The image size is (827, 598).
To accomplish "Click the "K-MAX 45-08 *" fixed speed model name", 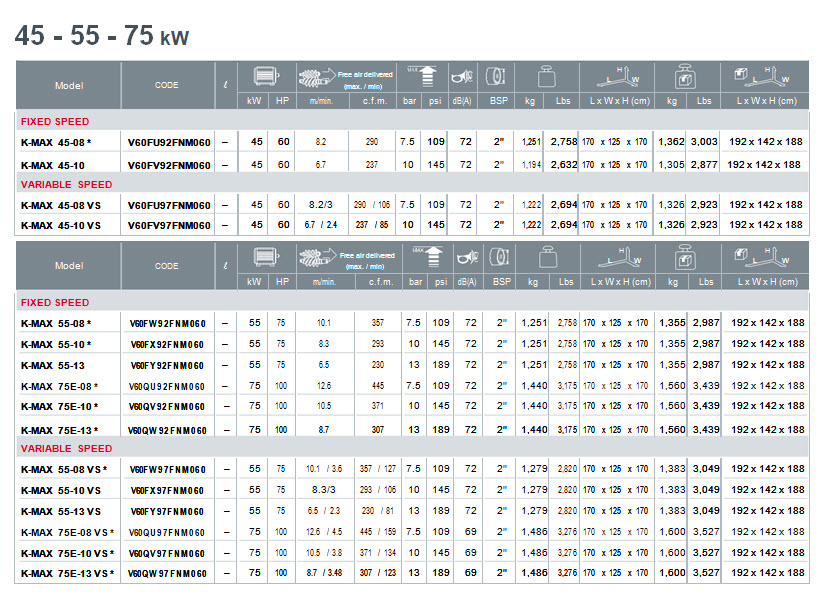I will click(56, 142).
